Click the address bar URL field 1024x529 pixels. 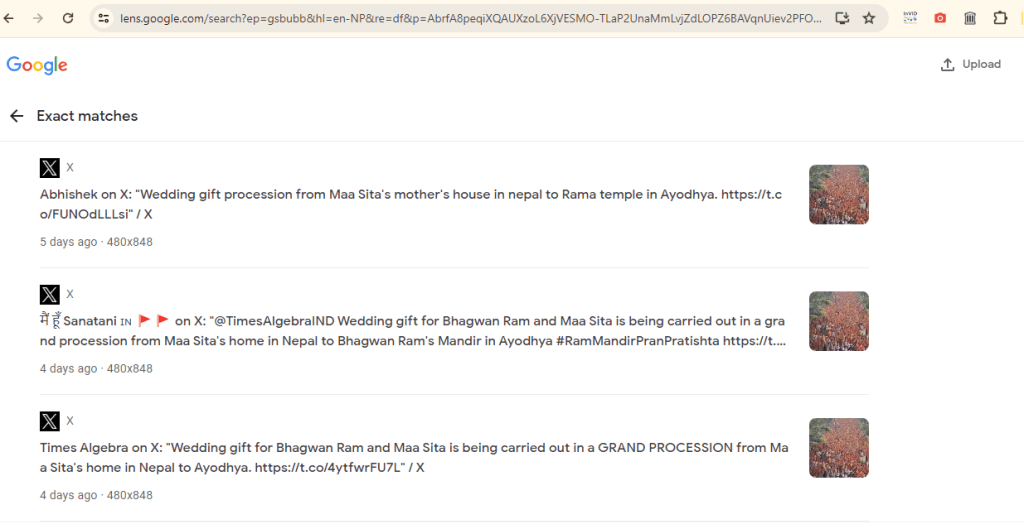(470, 18)
